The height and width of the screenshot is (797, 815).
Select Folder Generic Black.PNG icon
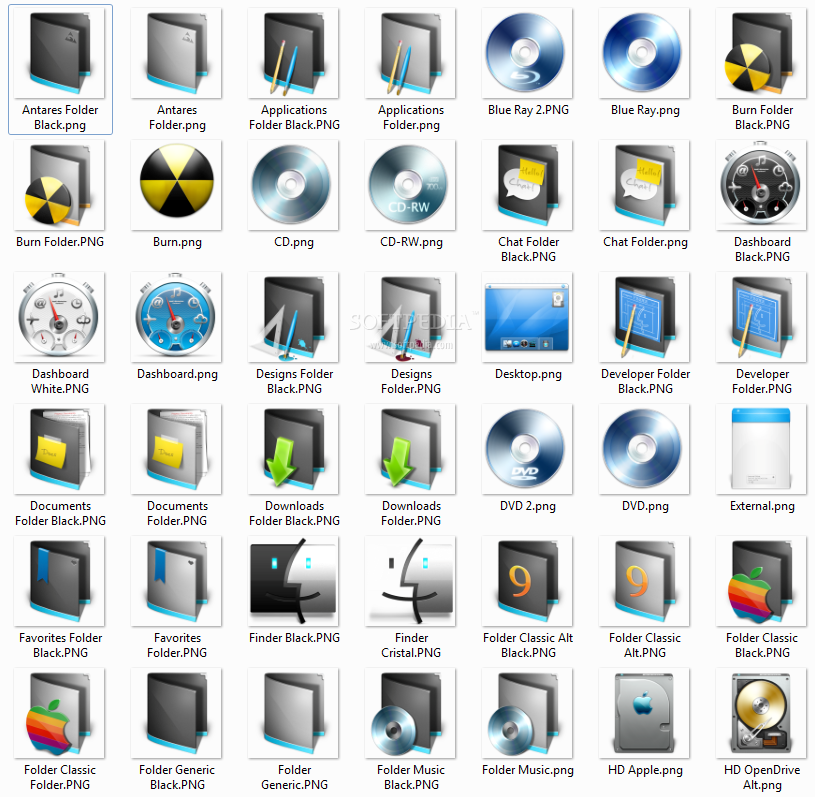(177, 713)
